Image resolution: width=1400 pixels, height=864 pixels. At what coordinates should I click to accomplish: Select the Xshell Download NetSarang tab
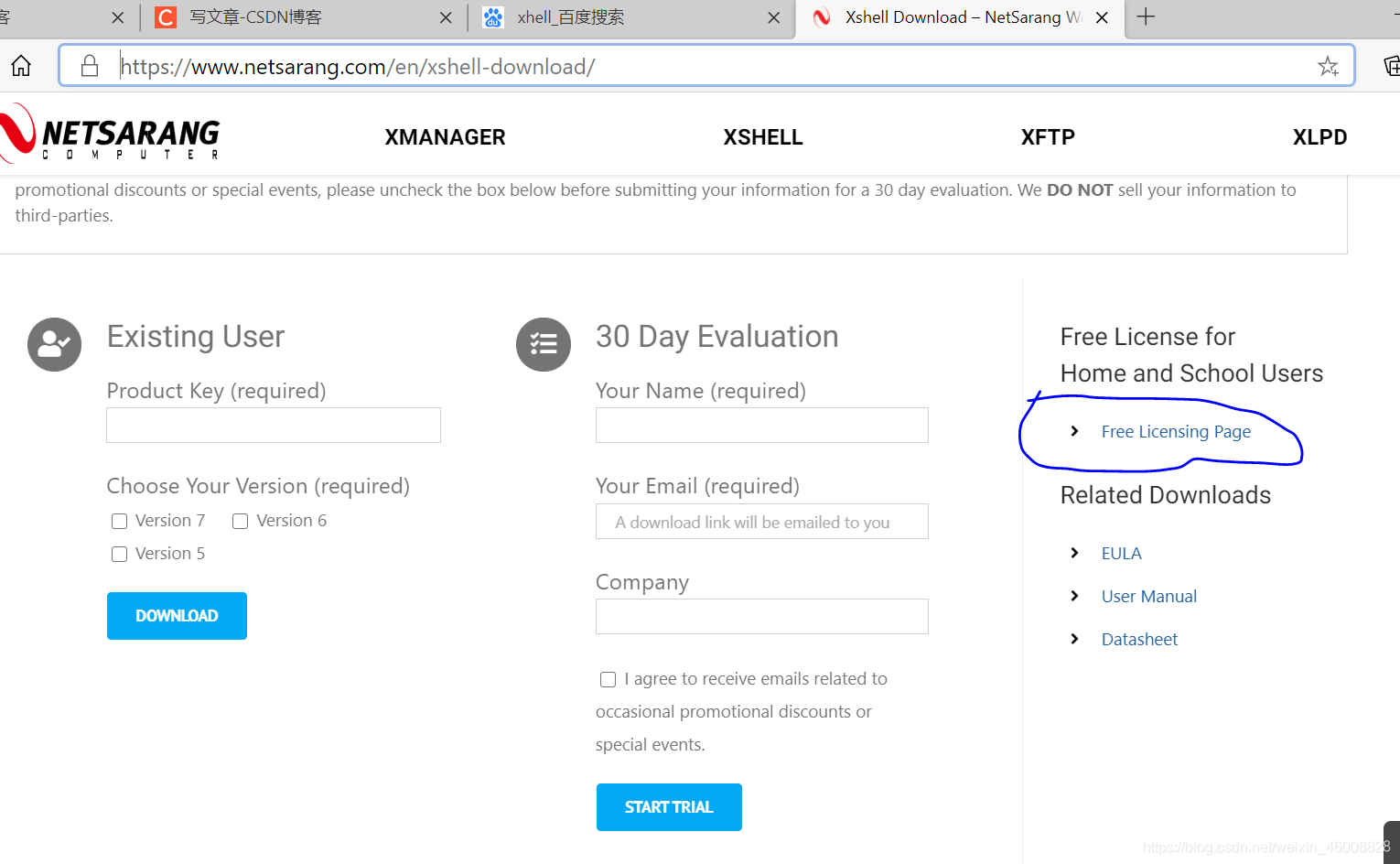click(x=959, y=17)
